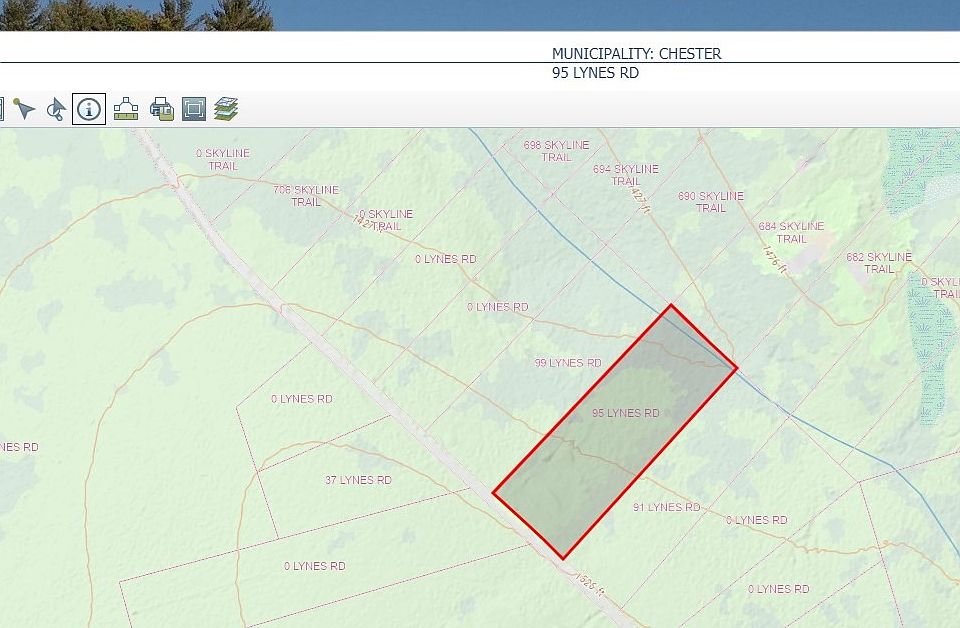960x628 pixels.
Task: Click the full extent frame tool
Action: tap(194, 109)
